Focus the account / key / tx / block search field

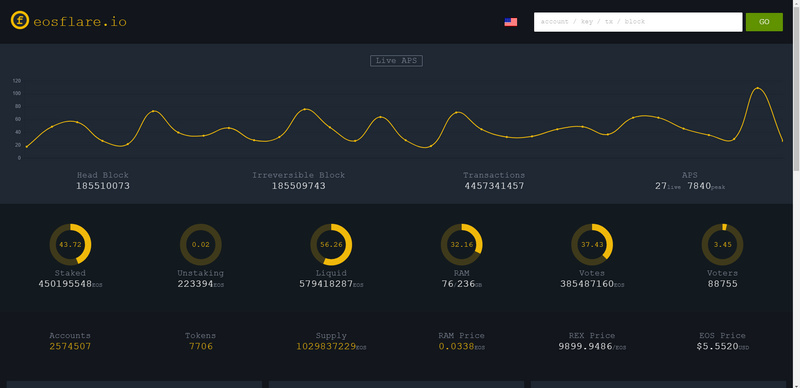pyautogui.click(x=638, y=22)
